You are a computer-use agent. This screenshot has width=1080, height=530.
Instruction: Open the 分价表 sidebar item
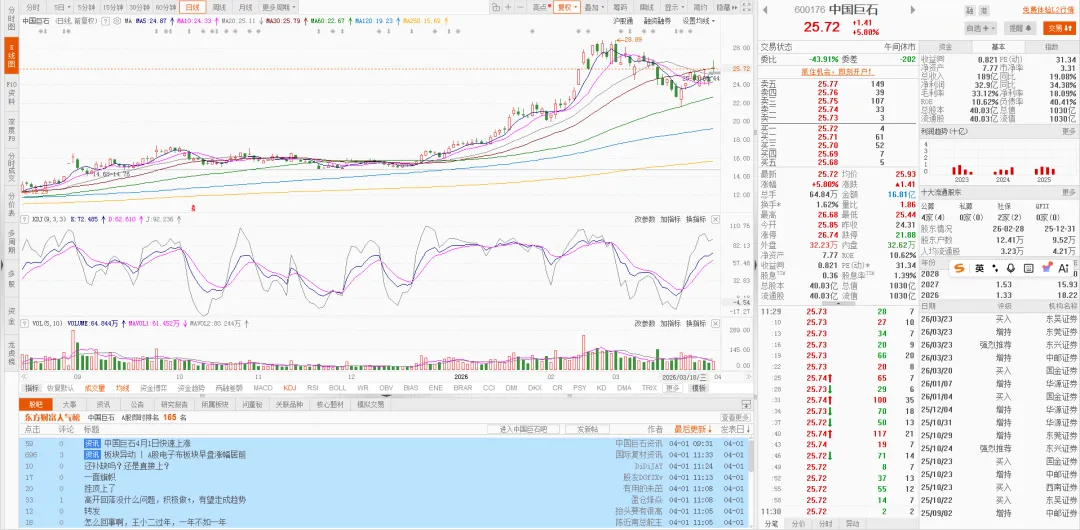click(x=11, y=205)
